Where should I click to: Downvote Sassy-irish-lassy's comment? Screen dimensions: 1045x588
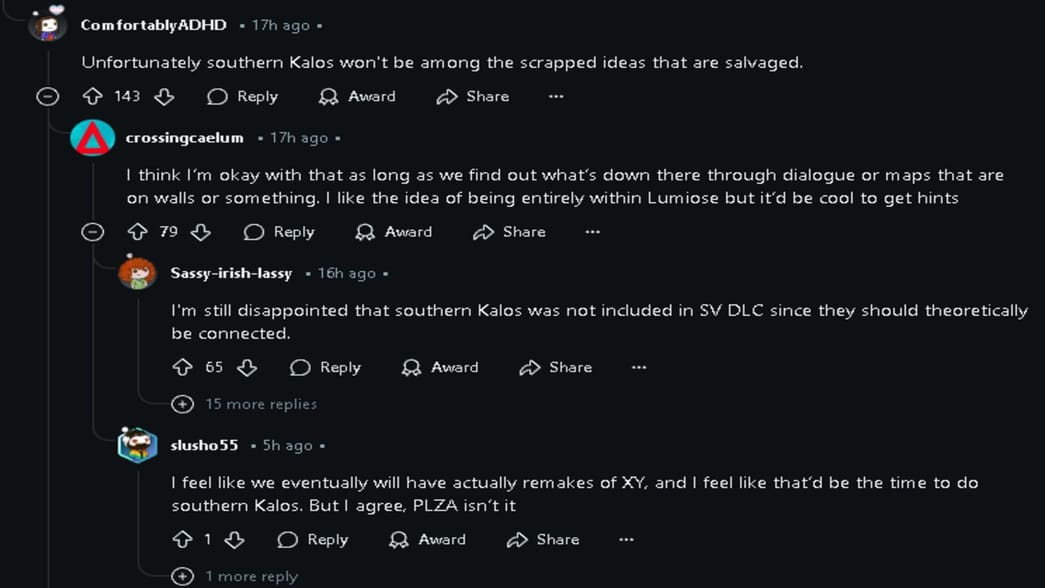pos(247,367)
